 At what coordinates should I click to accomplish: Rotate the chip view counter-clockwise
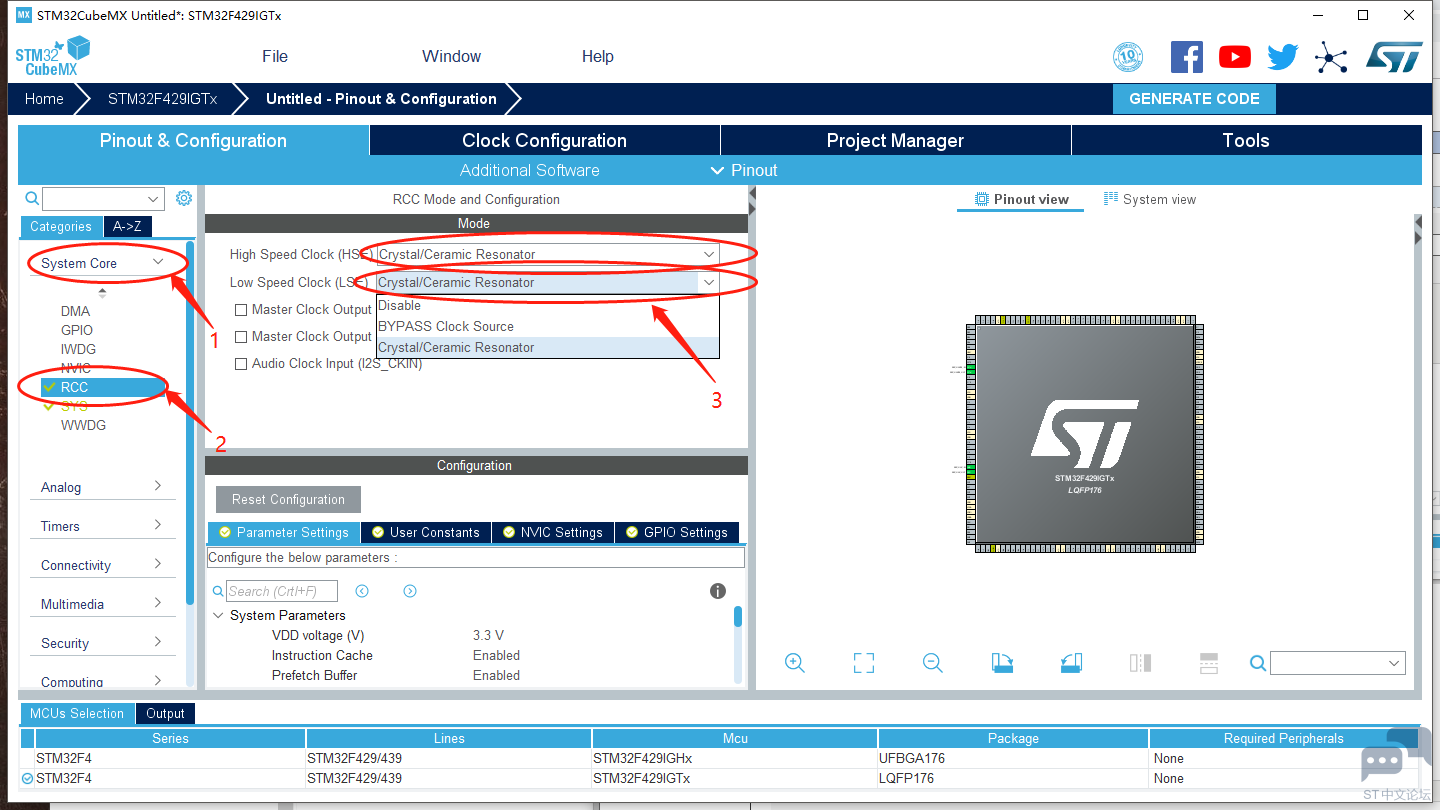(x=1071, y=663)
